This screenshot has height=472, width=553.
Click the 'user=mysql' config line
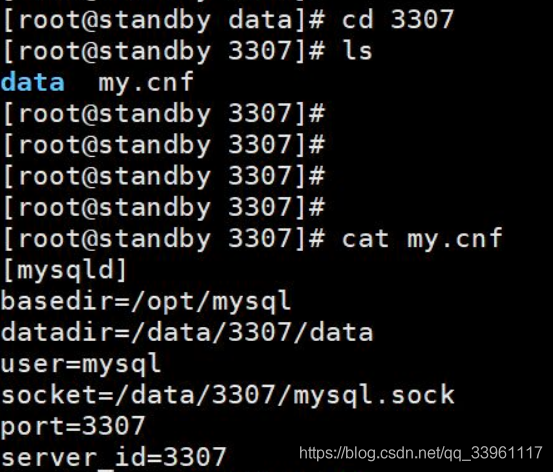click(81, 364)
